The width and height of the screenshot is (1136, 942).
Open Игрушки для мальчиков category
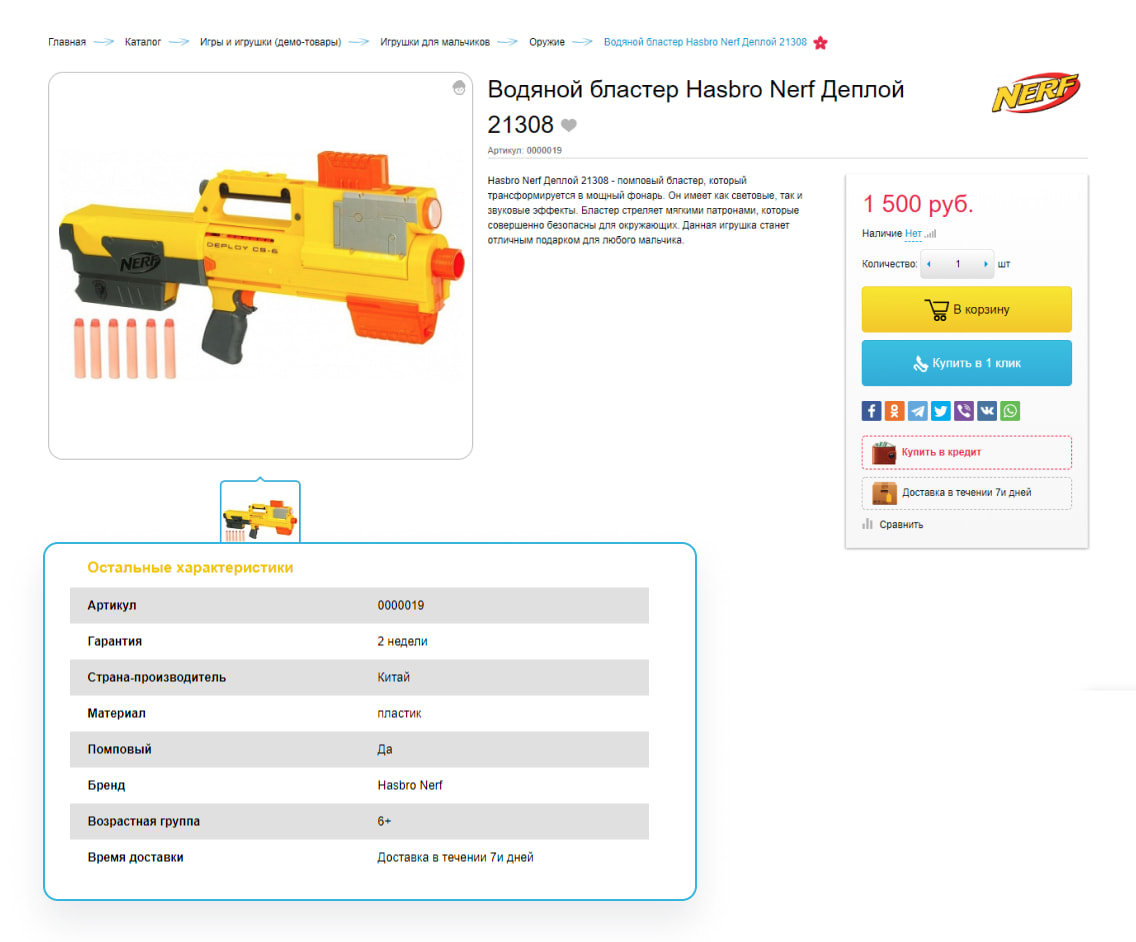[x=435, y=42]
